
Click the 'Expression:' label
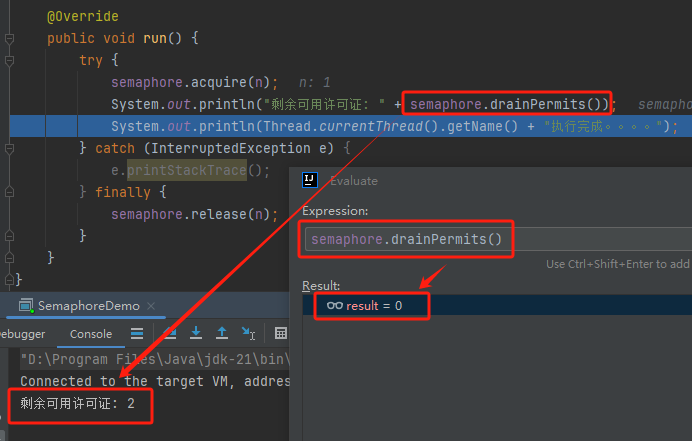coord(335,211)
